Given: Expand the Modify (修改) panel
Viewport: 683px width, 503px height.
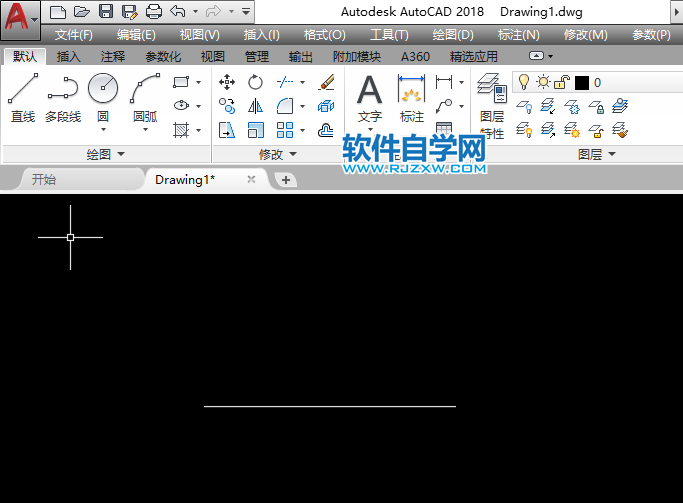Looking at the screenshot, I should pyautogui.click(x=277, y=154).
